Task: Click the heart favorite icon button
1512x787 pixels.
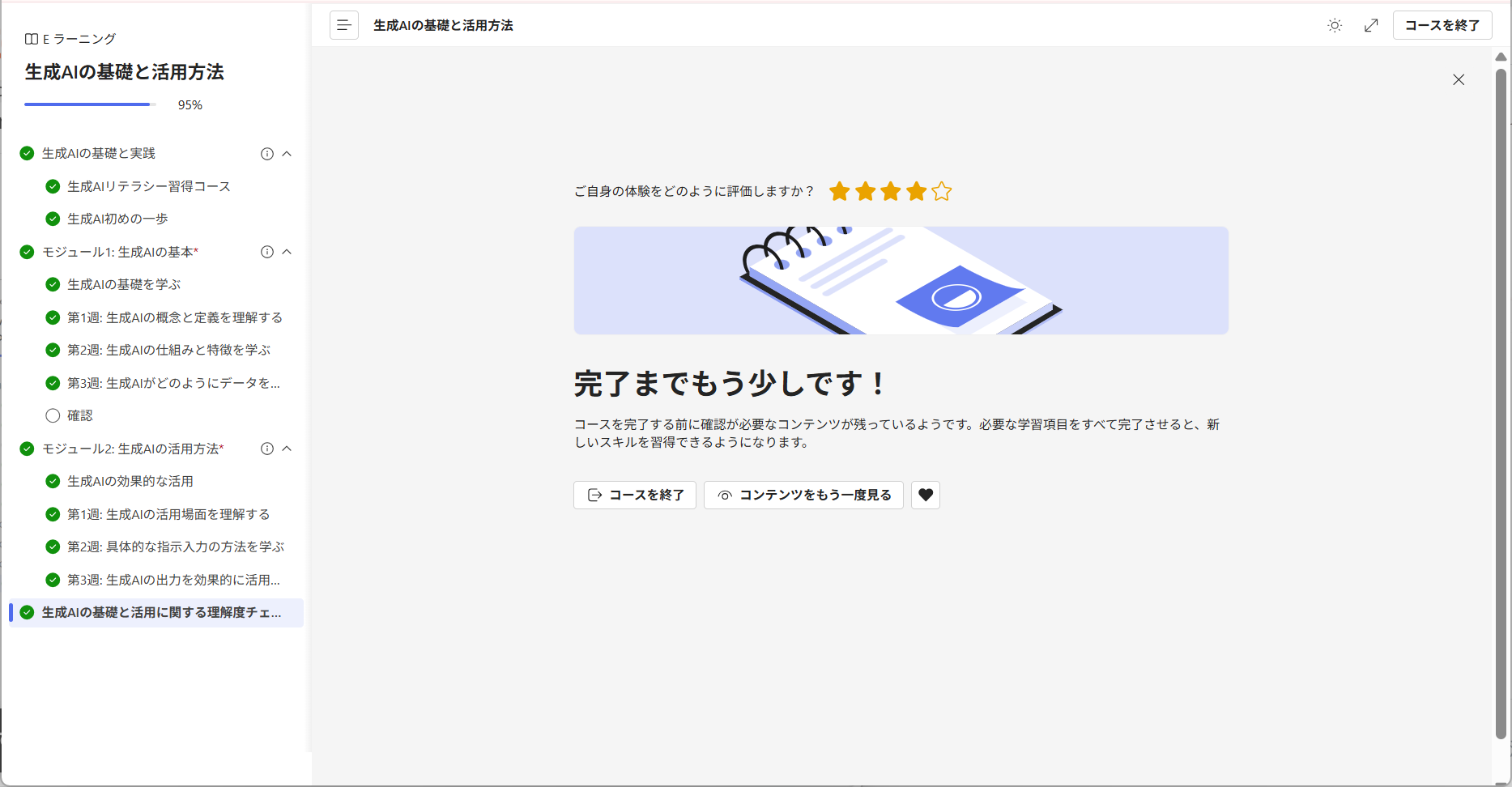Action: (926, 495)
